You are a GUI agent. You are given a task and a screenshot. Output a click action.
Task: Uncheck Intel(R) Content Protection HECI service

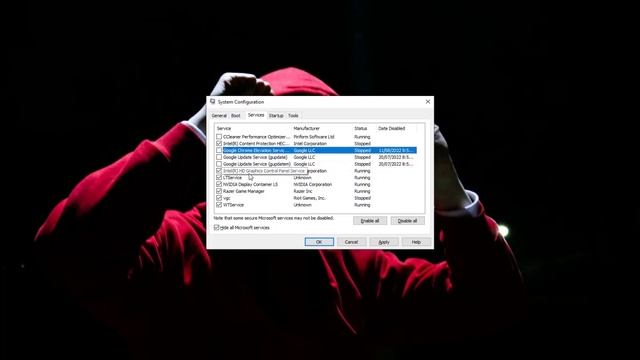(219, 144)
